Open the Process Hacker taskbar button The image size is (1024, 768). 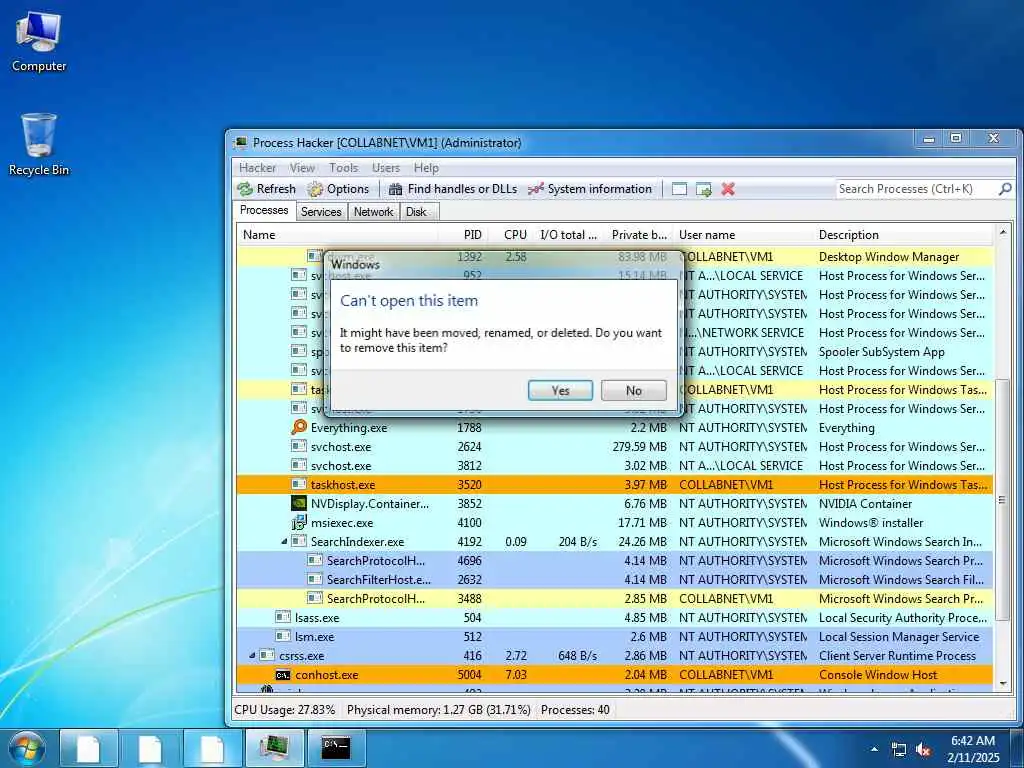[x=274, y=748]
